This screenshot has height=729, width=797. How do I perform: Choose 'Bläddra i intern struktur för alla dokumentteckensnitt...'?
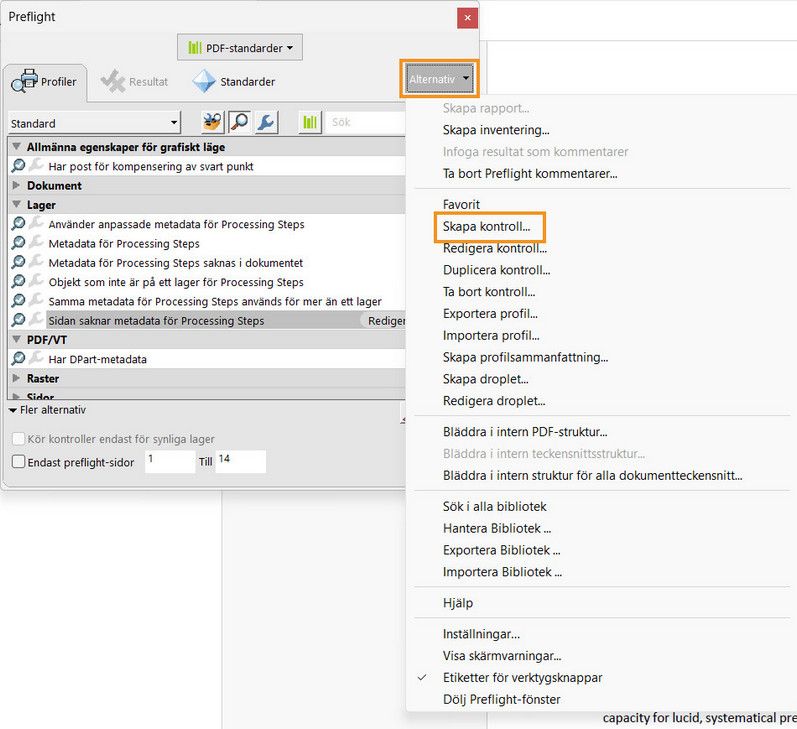click(593, 476)
